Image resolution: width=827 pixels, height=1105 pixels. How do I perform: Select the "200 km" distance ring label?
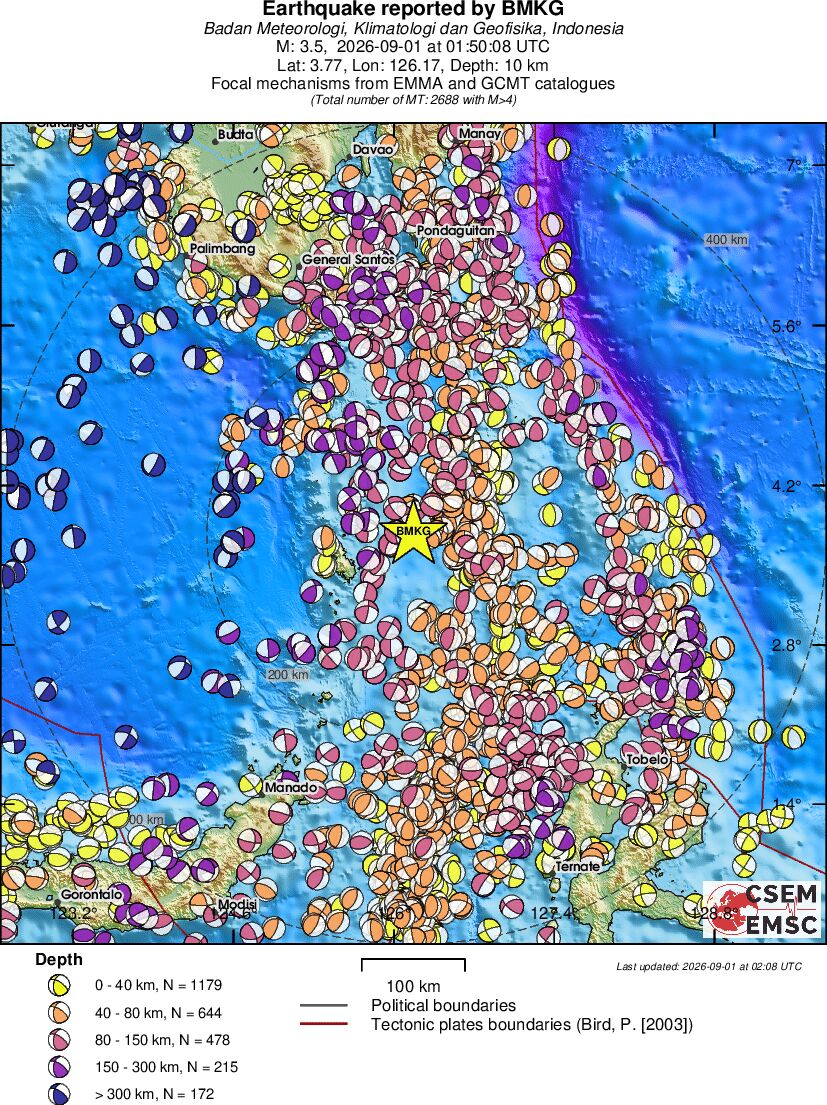[x=287, y=674]
